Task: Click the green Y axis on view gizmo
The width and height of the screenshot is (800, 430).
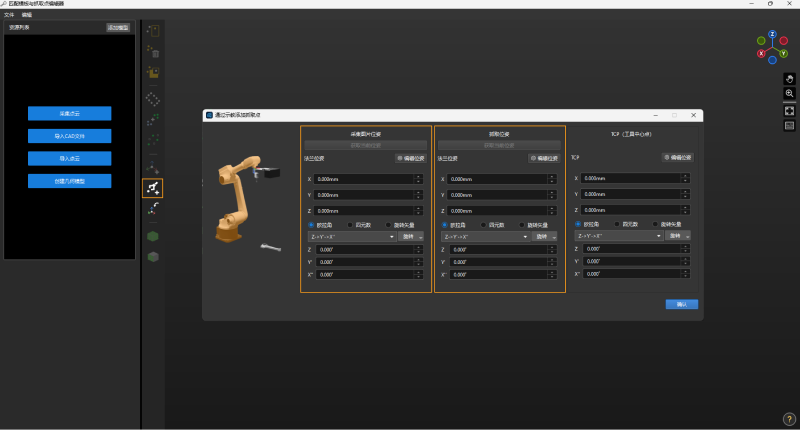Action: 783,53
